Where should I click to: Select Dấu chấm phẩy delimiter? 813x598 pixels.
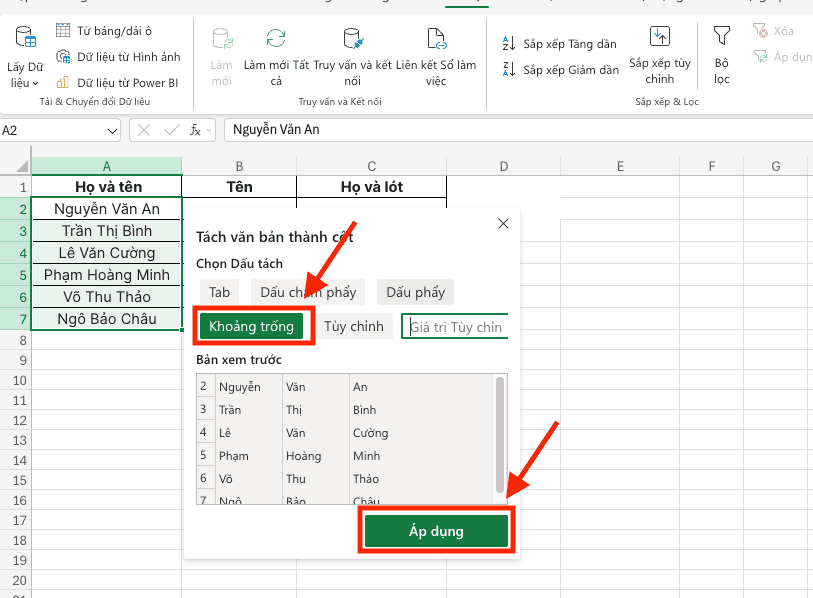[x=308, y=293]
